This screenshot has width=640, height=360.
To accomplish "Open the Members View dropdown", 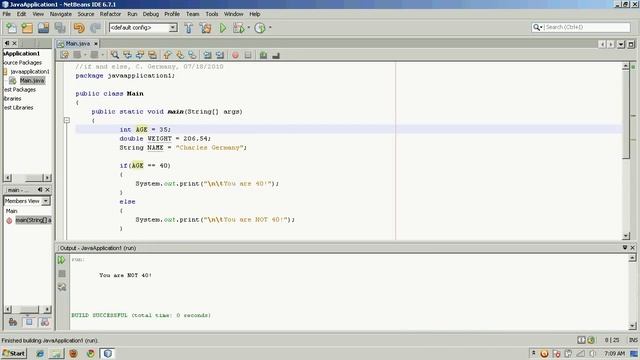I will click(x=46, y=201).
